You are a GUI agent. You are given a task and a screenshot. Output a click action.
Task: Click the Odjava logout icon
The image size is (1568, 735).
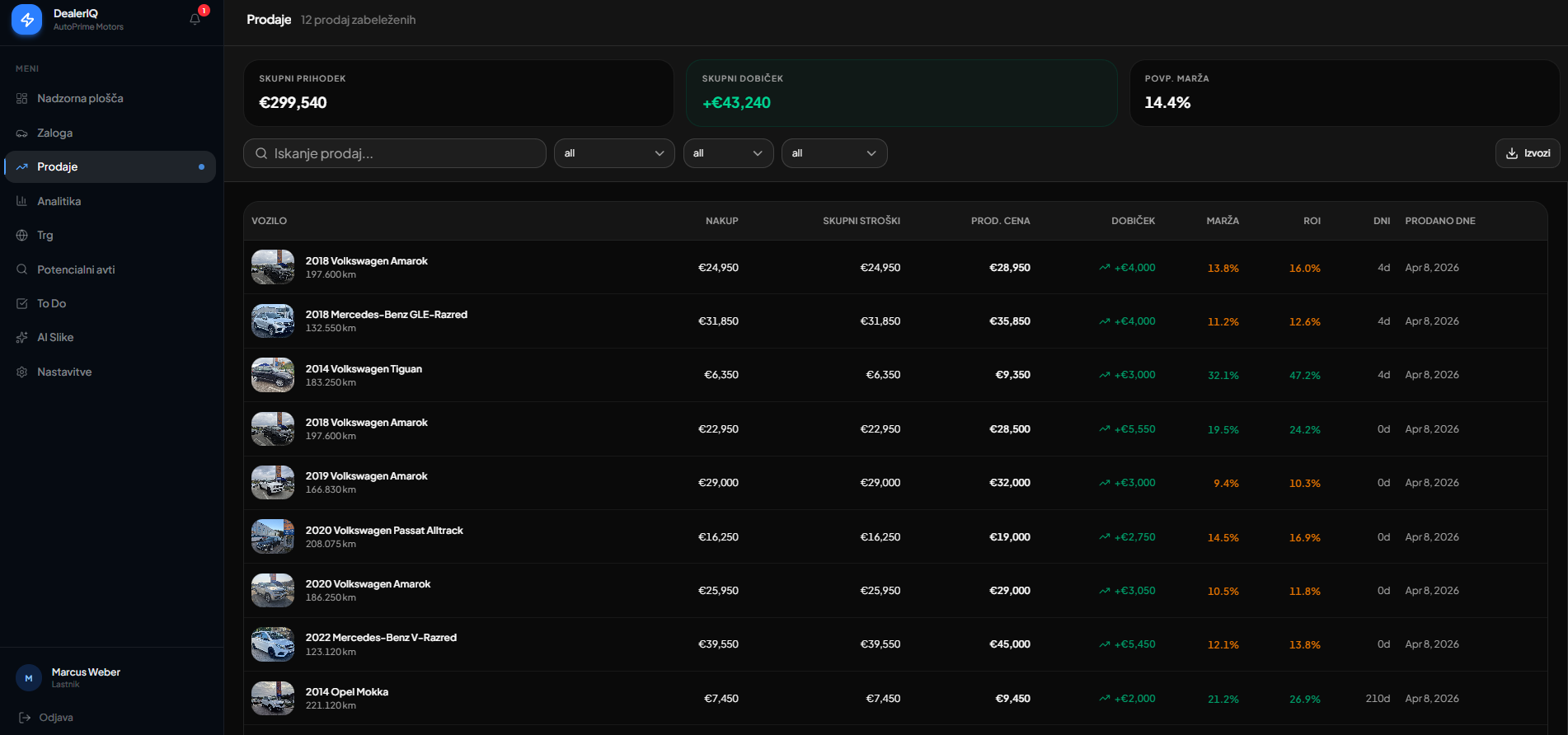click(25, 718)
